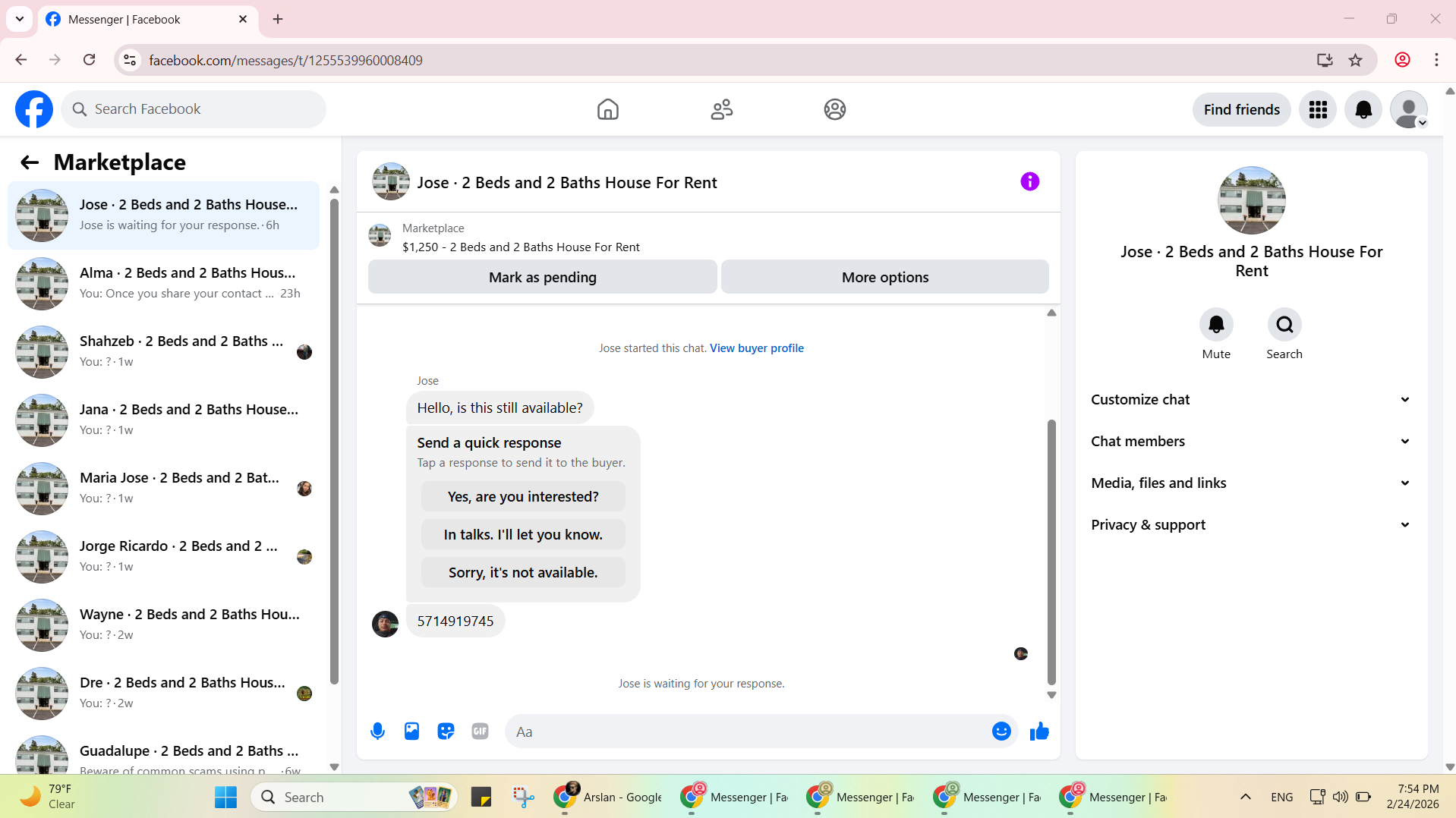
Task: Send a thumbs-up like
Action: 1039,731
